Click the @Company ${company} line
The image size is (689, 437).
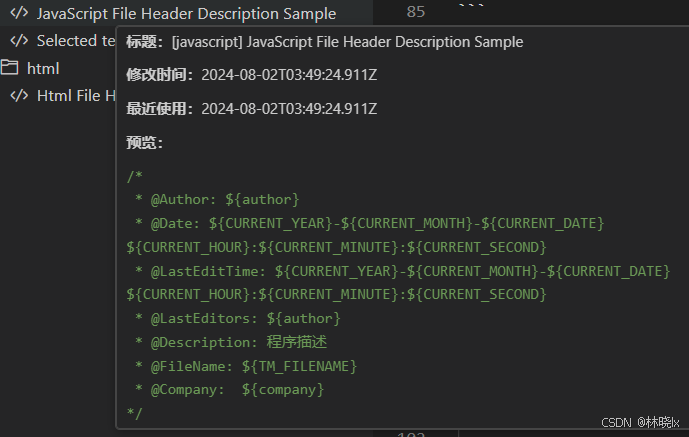coord(230,389)
